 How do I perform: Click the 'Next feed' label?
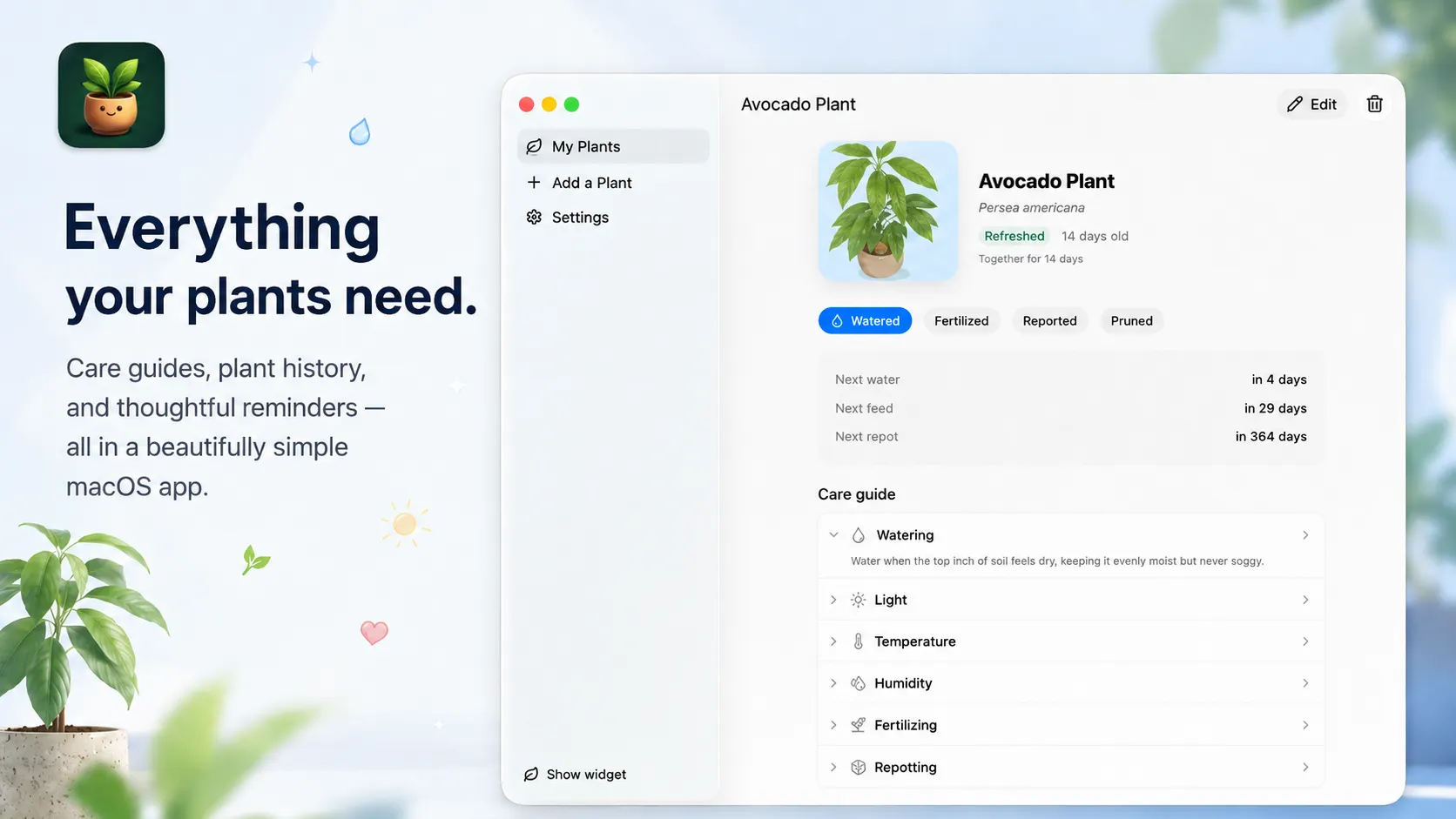coord(864,408)
